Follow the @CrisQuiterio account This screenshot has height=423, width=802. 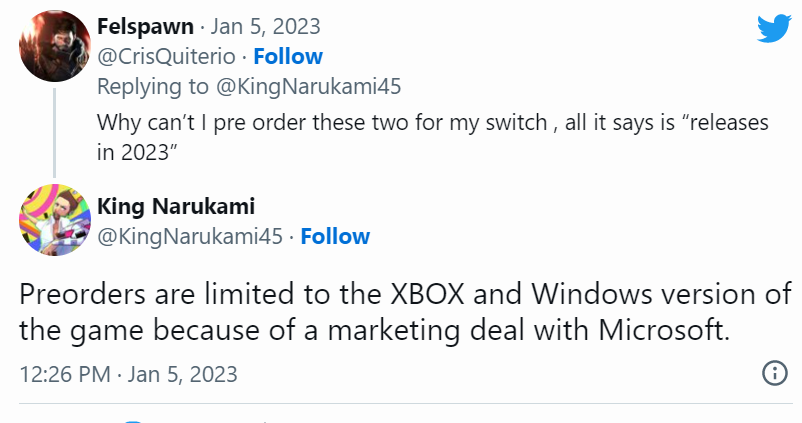click(x=288, y=56)
